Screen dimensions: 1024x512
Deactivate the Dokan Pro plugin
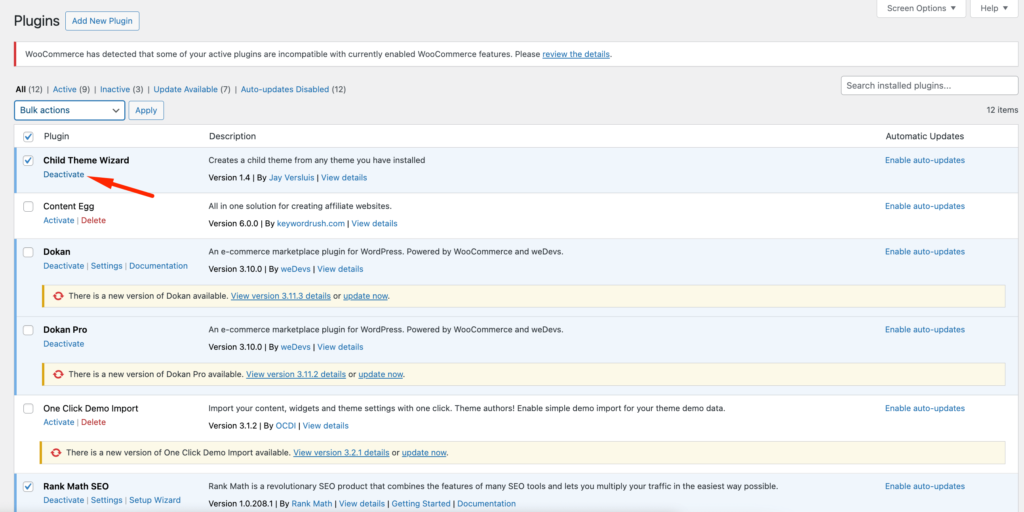tap(64, 344)
